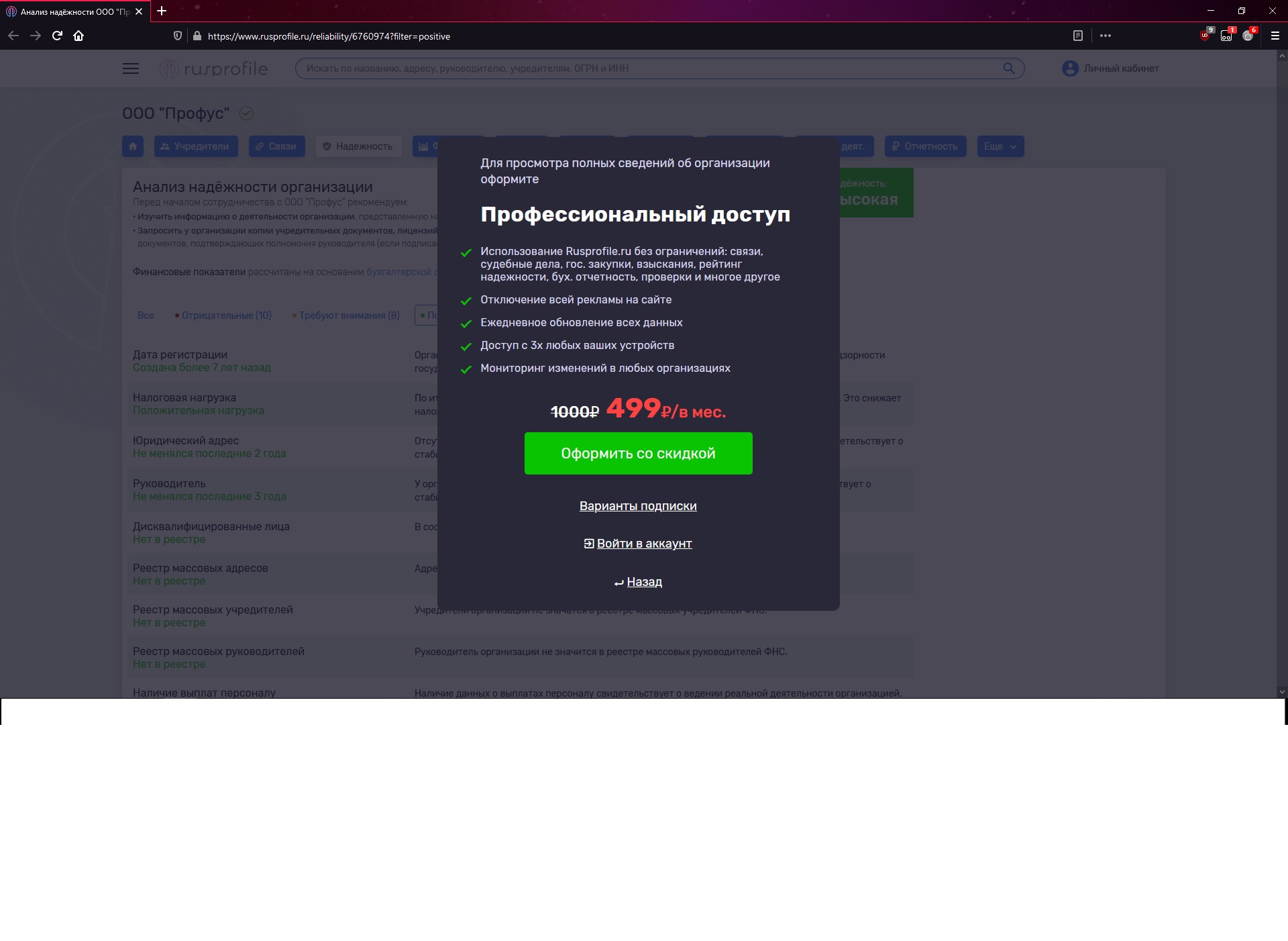Image resolution: width=1288 pixels, height=941 pixels.
Task: Click the page scrollbar up arrow
Action: (x=1282, y=56)
